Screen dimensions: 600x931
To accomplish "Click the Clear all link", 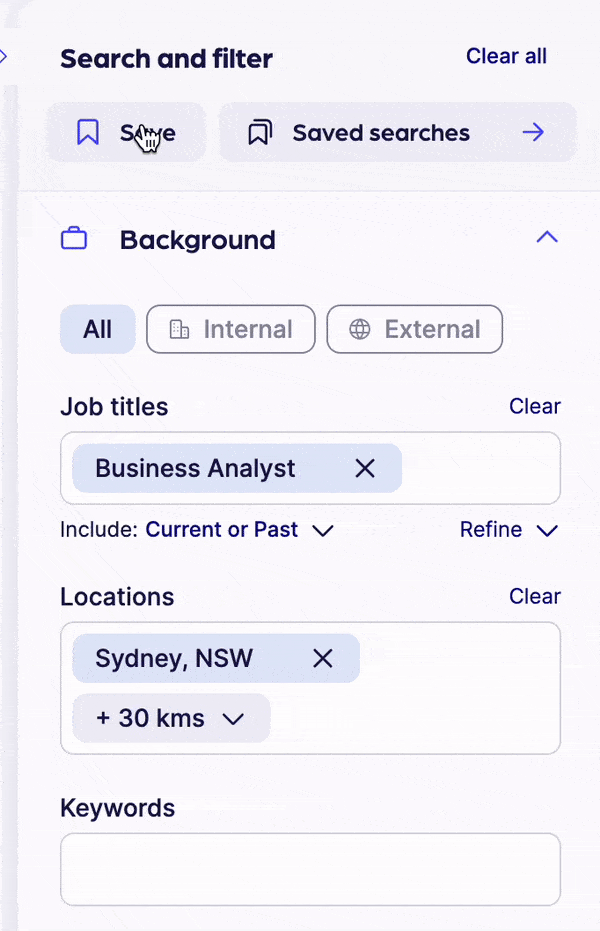I will 506,56.
